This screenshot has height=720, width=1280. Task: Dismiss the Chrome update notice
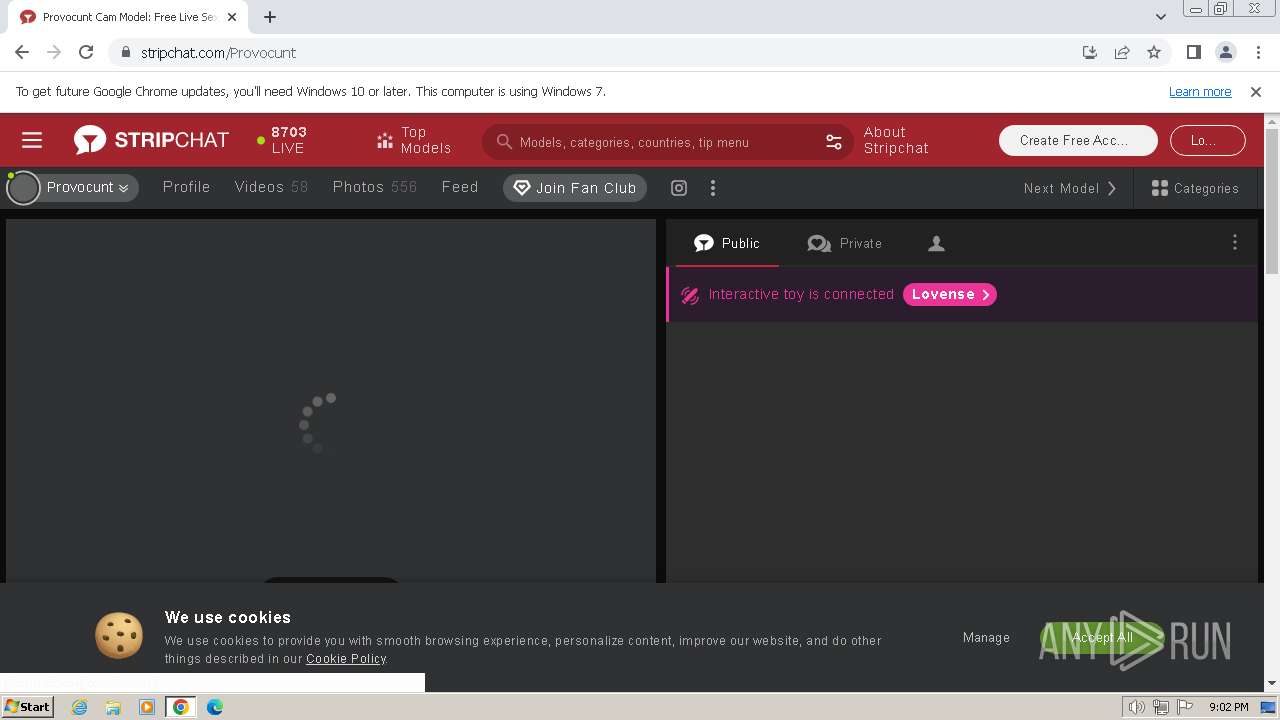click(1256, 91)
